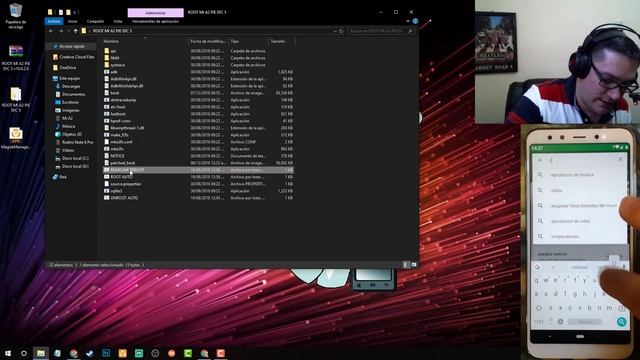Open OneDrive in the sidebar
The height and width of the screenshot is (360, 640).
[x=64, y=68]
